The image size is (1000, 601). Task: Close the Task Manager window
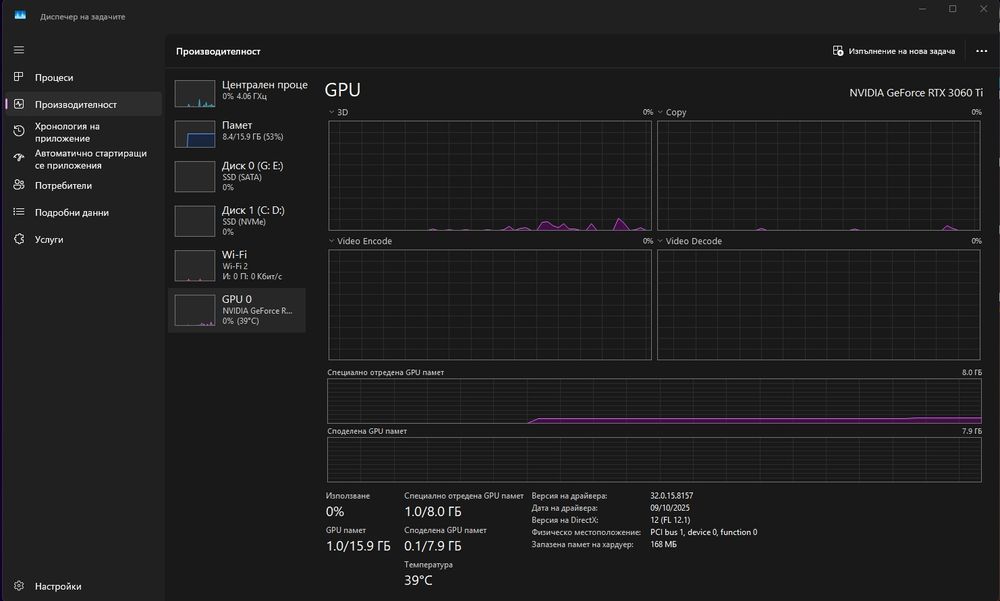tap(983, 9)
